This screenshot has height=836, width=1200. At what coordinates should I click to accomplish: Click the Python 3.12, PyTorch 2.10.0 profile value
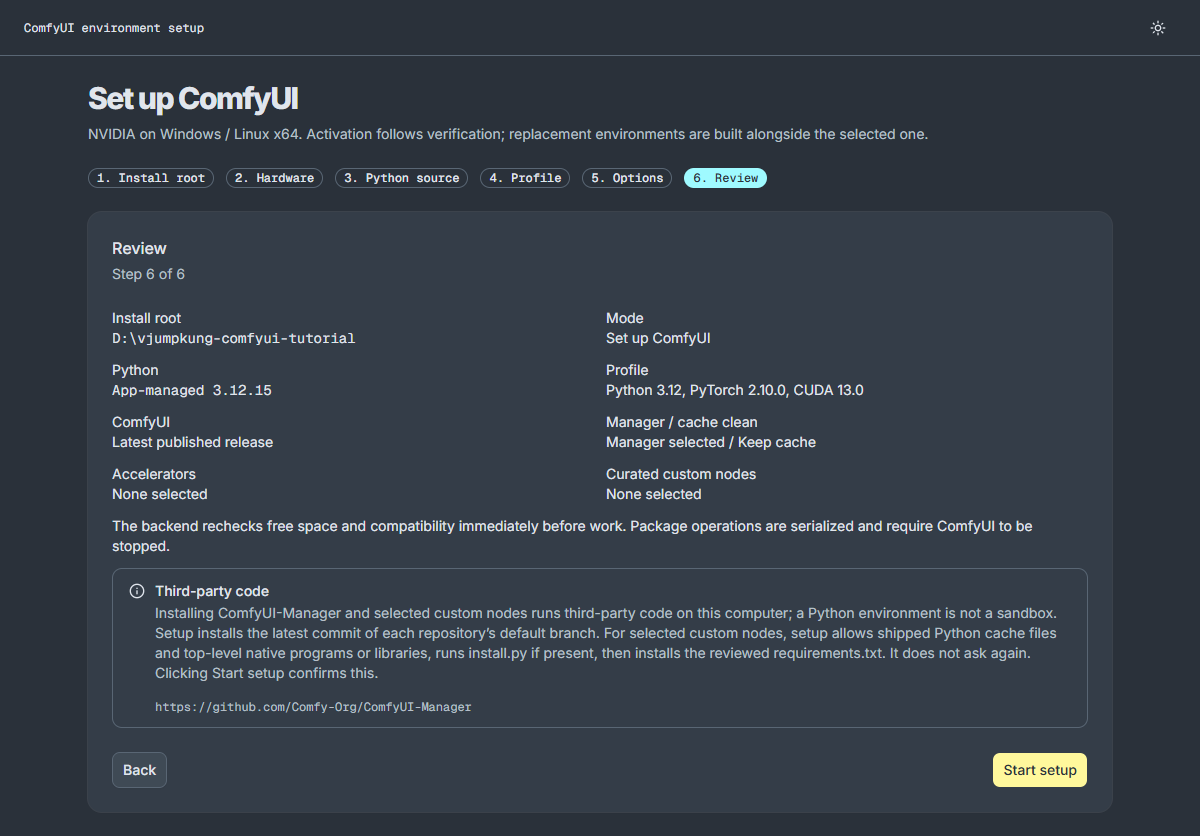coord(735,390)
